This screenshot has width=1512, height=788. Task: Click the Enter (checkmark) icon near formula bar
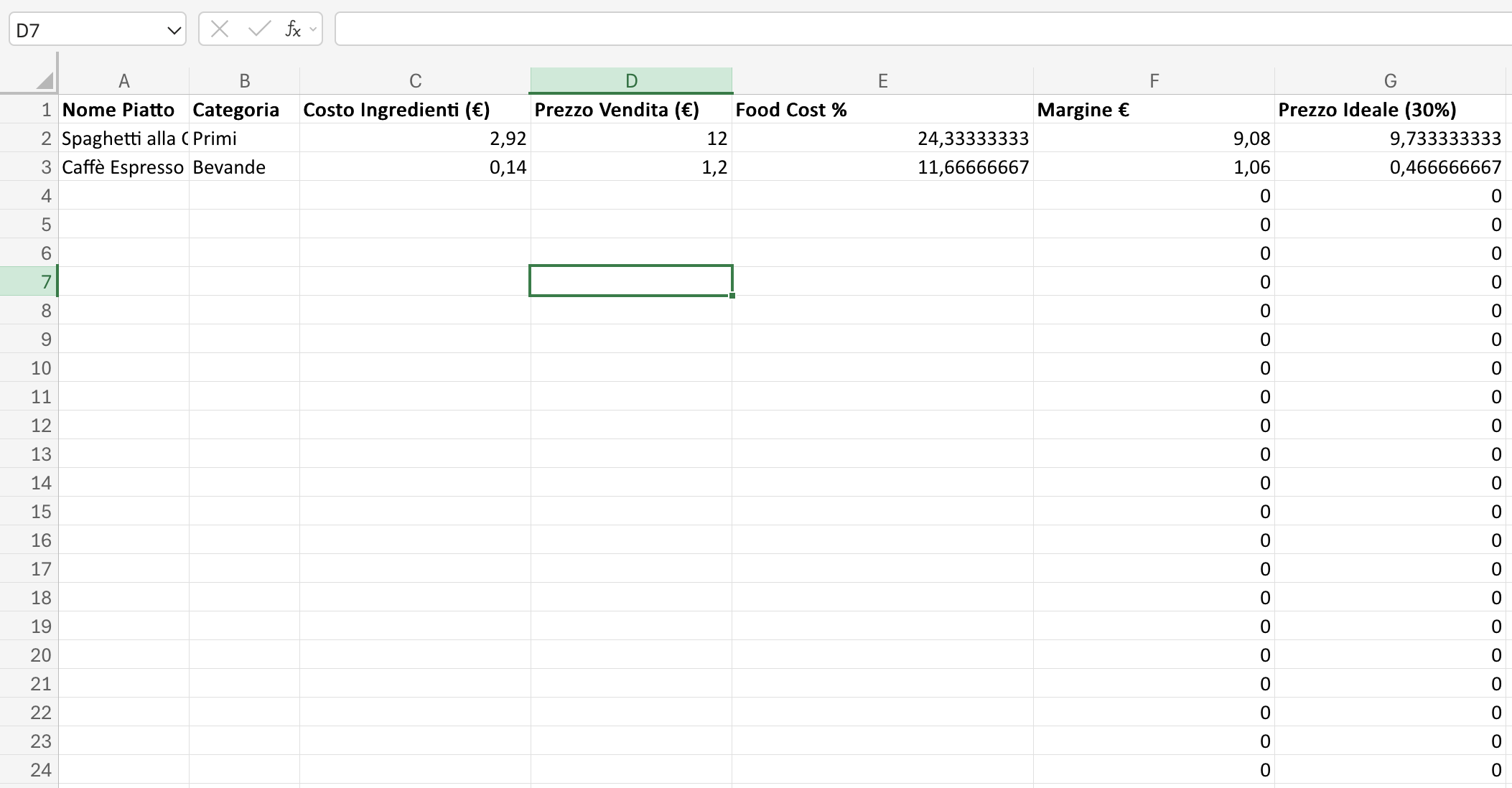258,29
